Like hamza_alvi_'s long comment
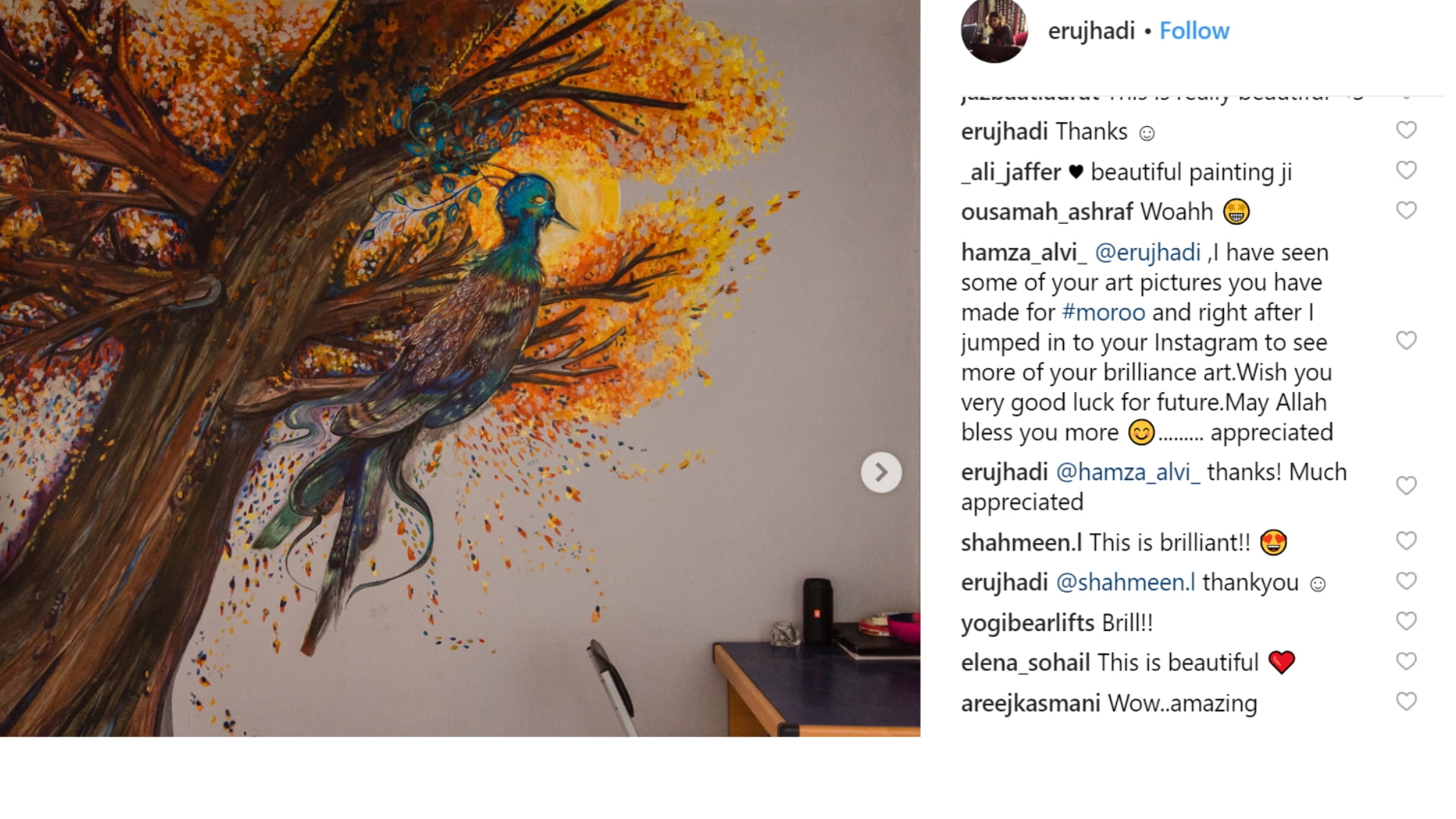Image resolution: width=1456 pixels, height=819 pixels. pos(1406,340)
